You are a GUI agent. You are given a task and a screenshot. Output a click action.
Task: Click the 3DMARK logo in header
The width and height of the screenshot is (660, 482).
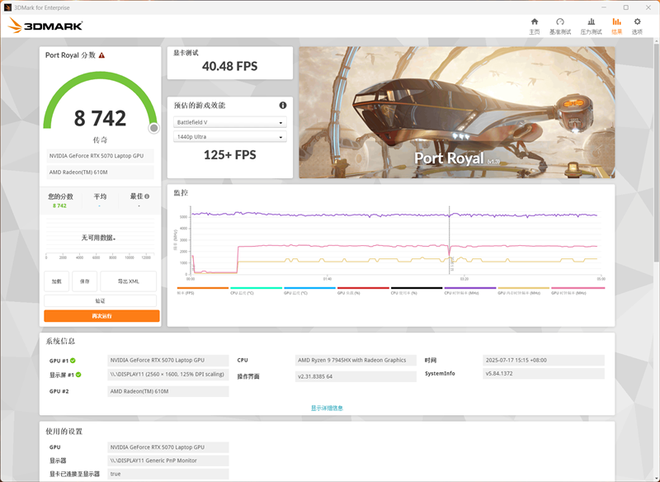[x=46, y=25]
